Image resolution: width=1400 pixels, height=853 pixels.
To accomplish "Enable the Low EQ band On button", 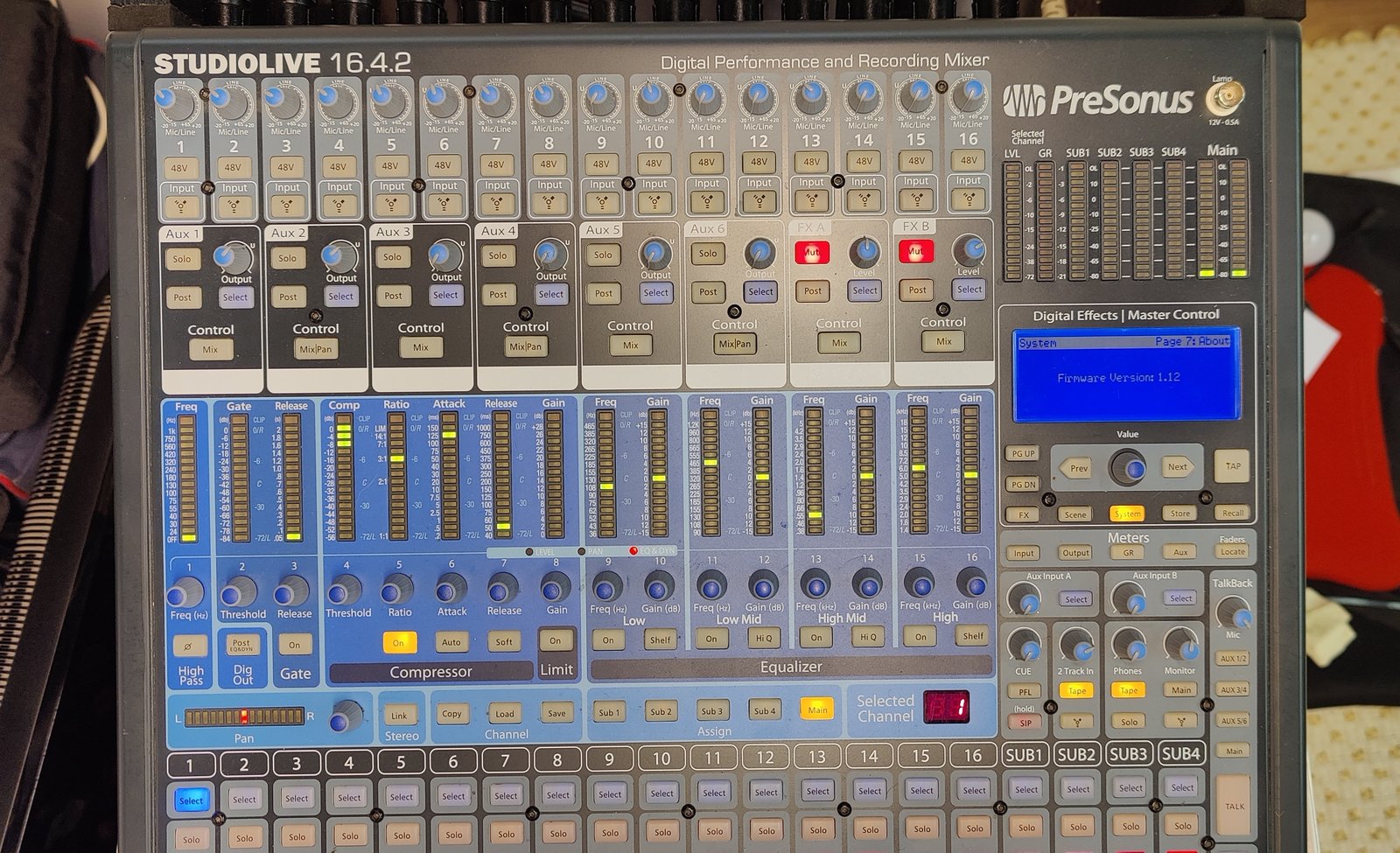I will coord(608,640).
